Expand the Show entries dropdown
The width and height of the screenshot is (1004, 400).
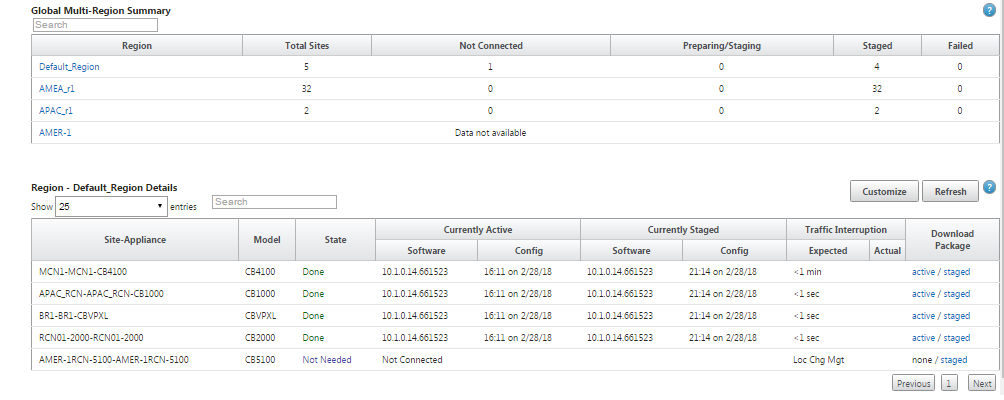[111, 206]
